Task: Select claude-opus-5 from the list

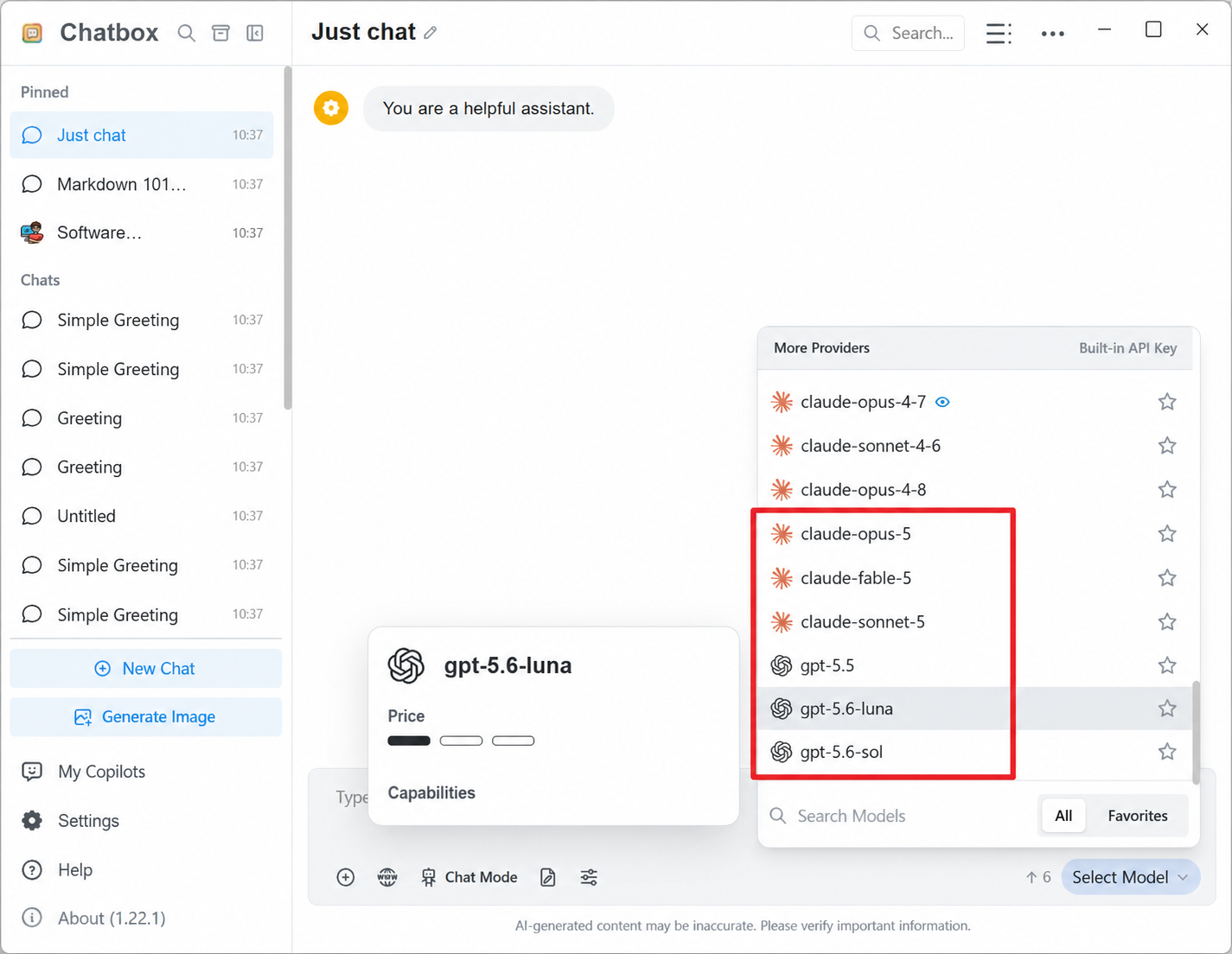Action: (974, 534)
